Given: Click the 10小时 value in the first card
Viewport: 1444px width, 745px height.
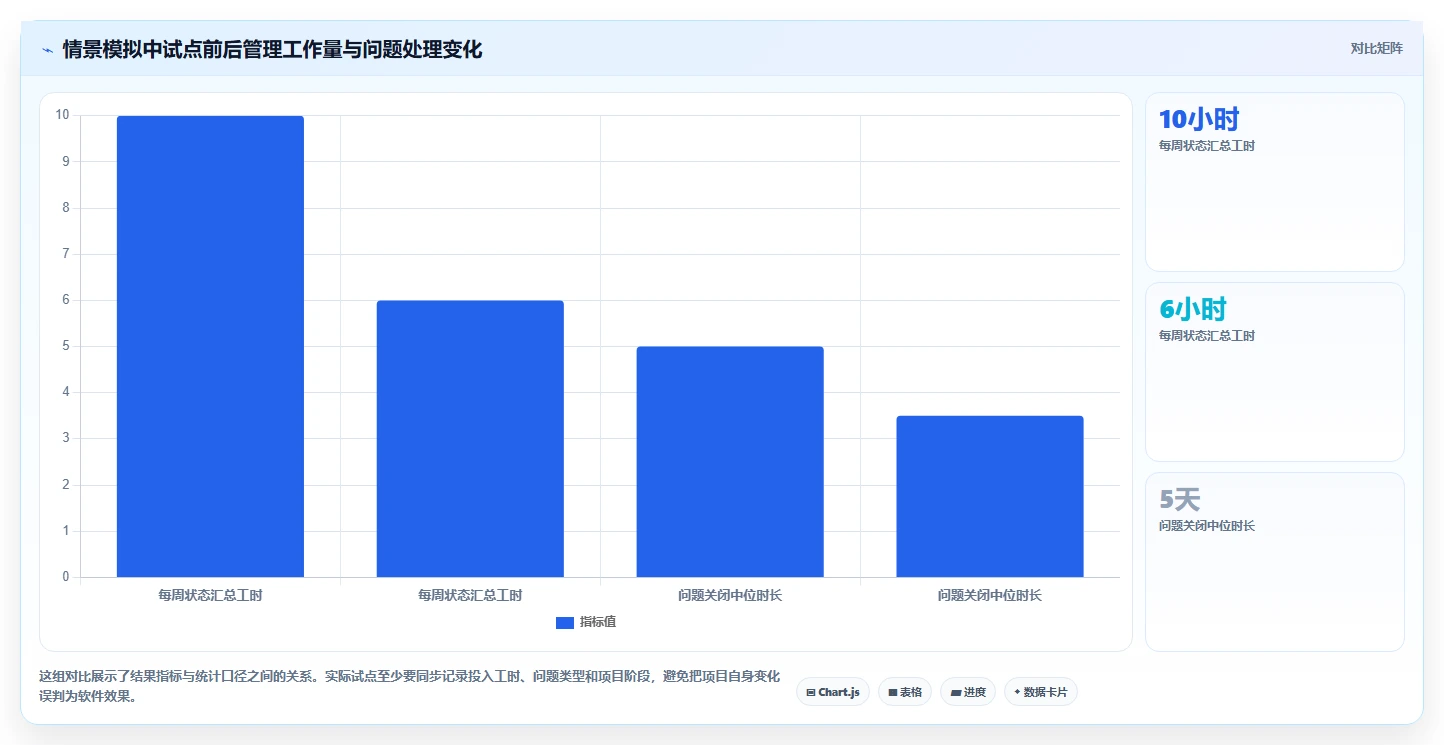Looking at the screenshot, I should tap(1199, 119).
